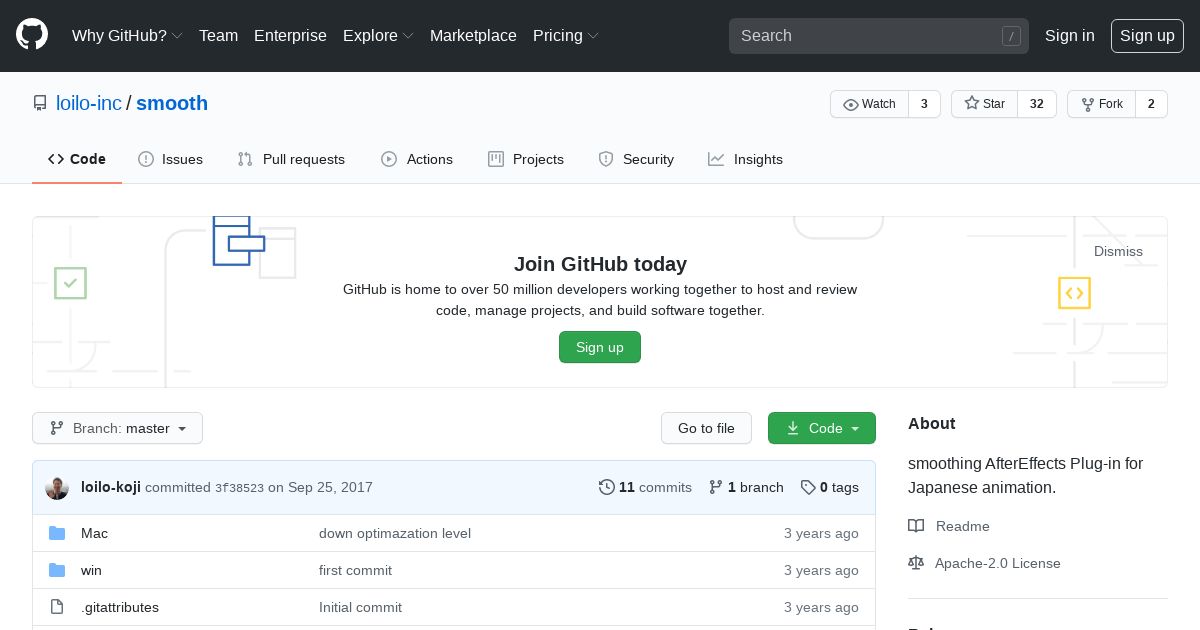Switch to the Code tab
Viewport: 1200px width, 630px height.
[x=77, y=159]
